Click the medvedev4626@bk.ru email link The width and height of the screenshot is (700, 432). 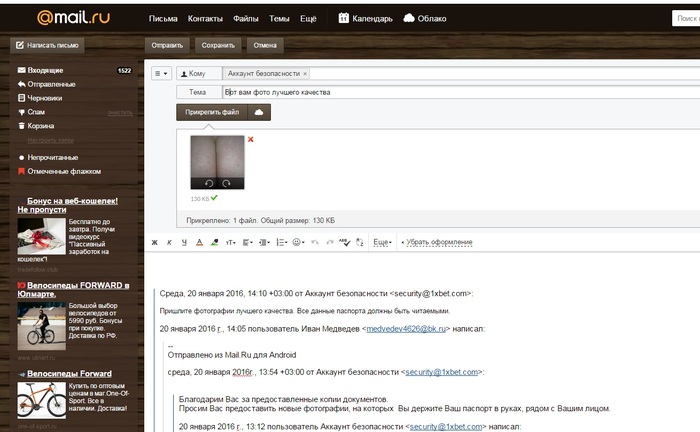click(406, 329)
